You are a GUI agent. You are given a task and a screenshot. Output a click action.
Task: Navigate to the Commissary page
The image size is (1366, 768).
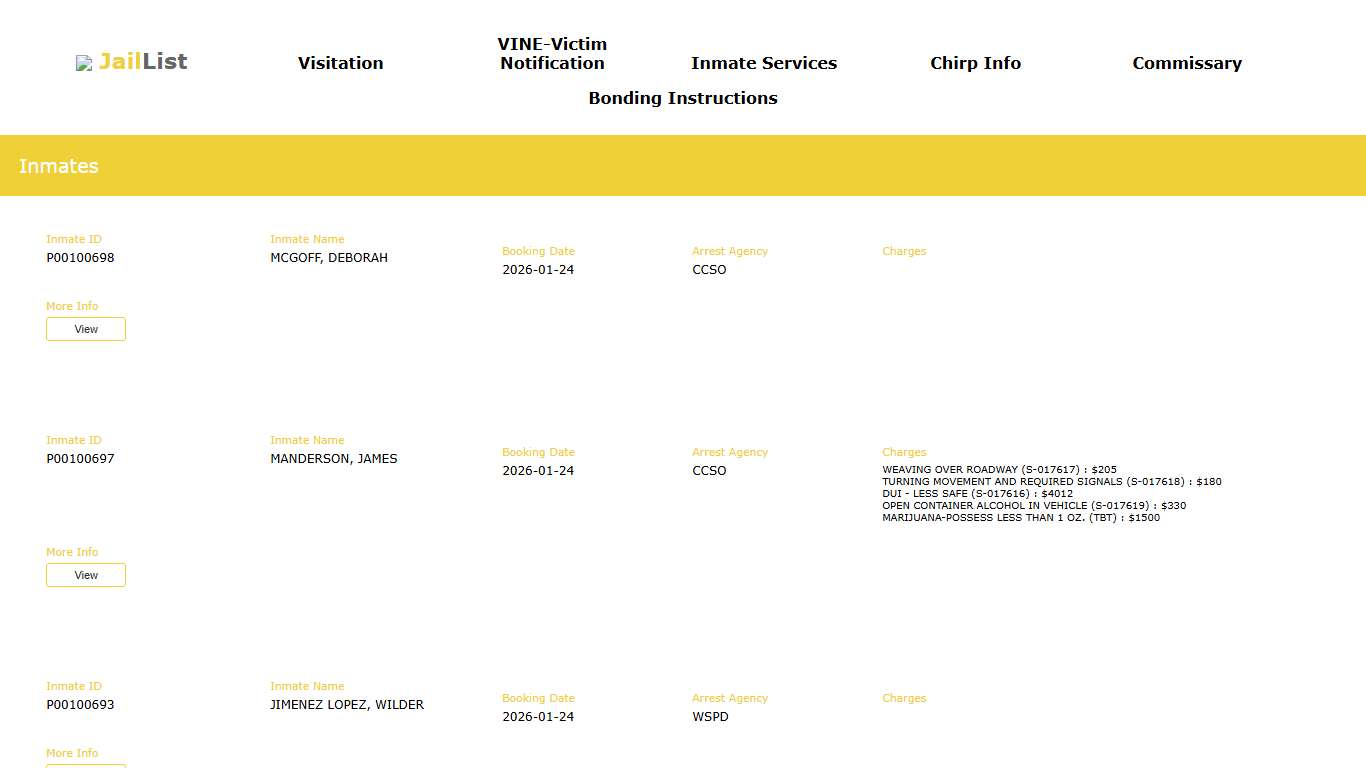click(x=1186, y=63)
